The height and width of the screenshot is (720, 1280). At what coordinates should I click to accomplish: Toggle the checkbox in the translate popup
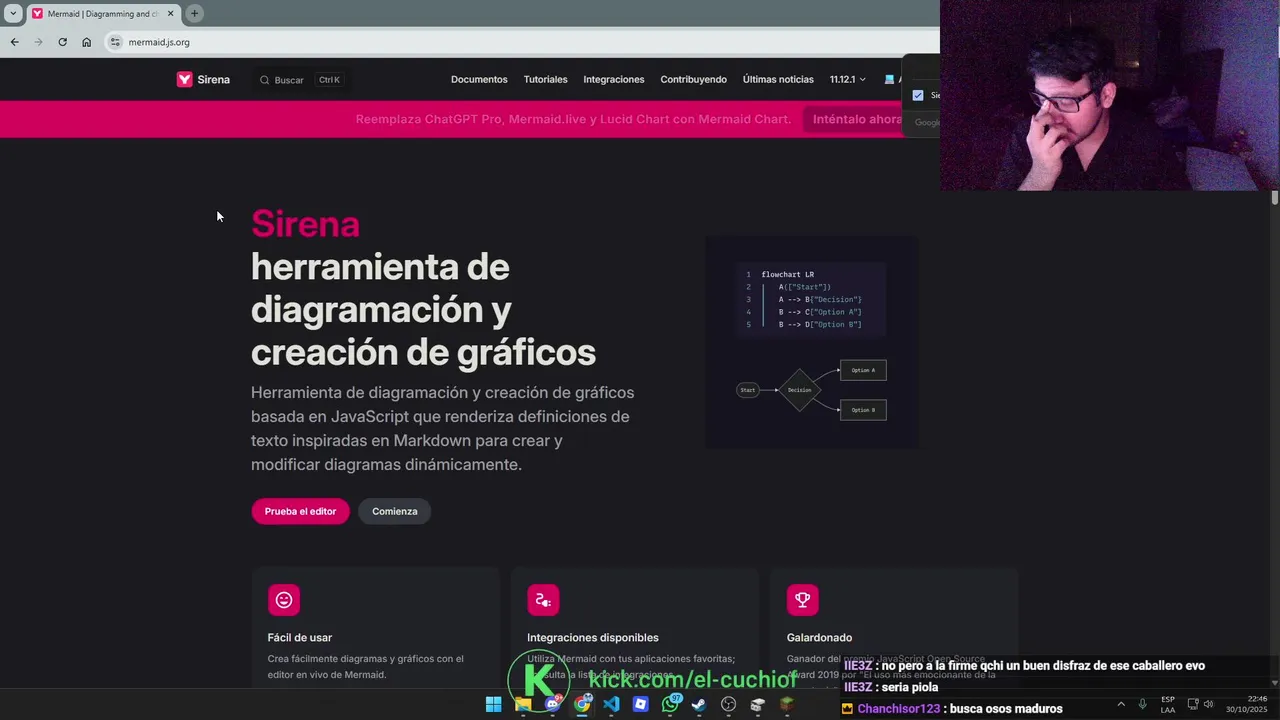918,96
